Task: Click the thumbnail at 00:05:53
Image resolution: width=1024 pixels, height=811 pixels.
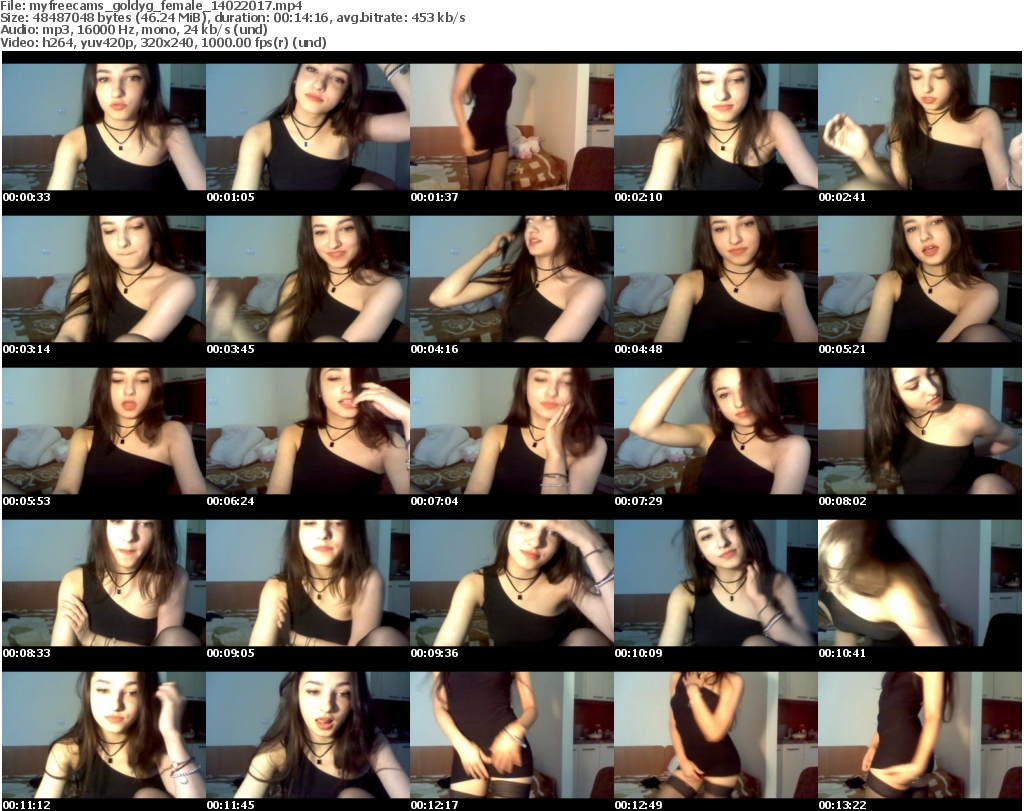Action: point(104,431)
